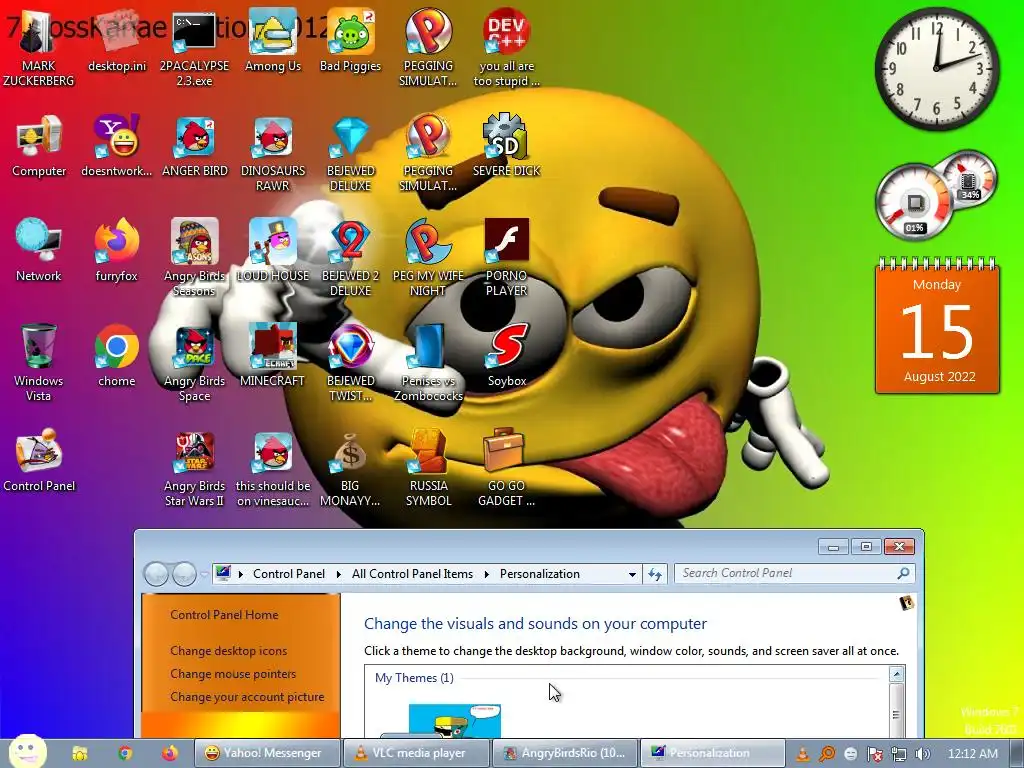Open the pinned Chrome taskbar icon
This screenshot has width=1024, height=768.
(125, 753)
